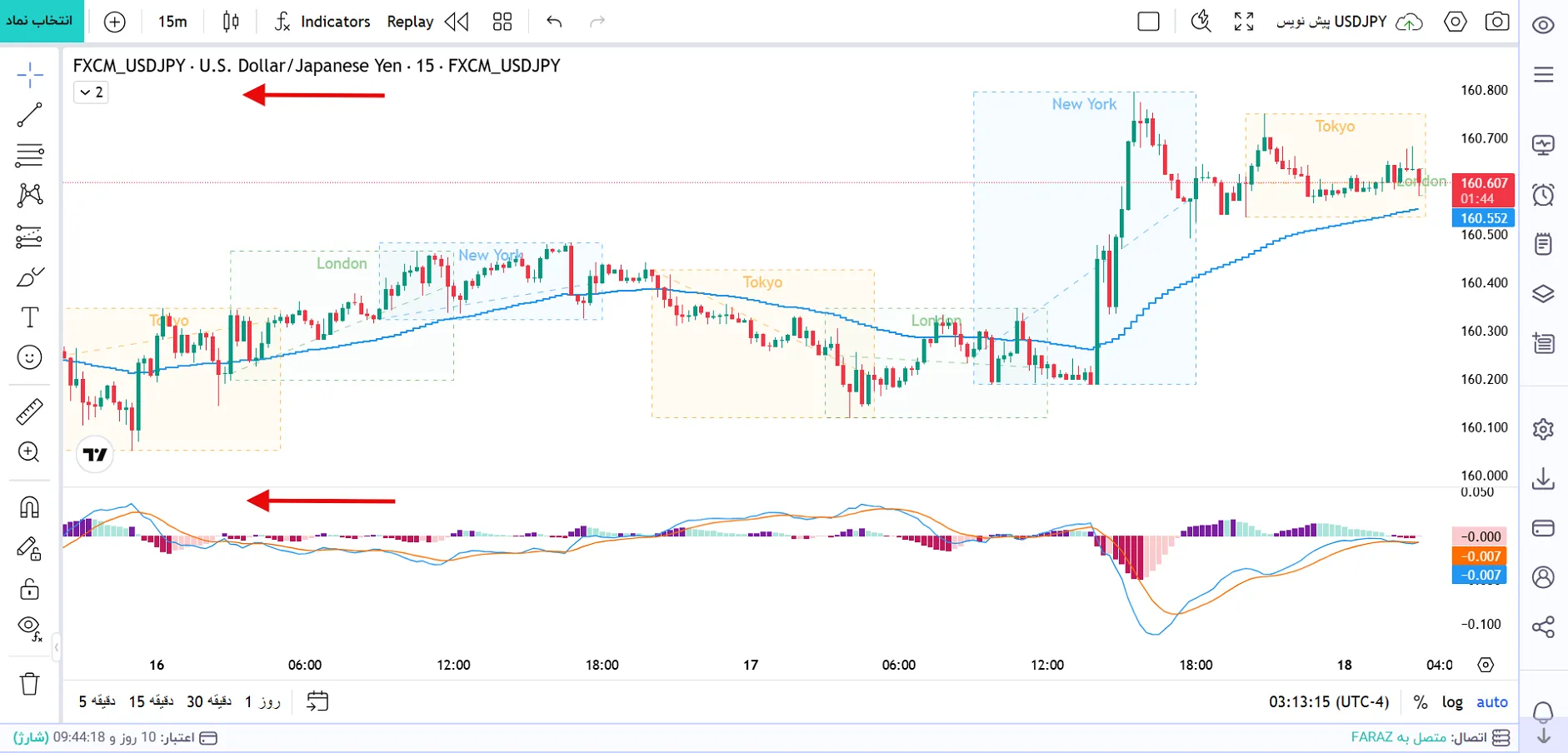Viewport: 1568px width, 753px height.
Task: Open the 15m timeframe dropdown
Action: click(172, 22)
